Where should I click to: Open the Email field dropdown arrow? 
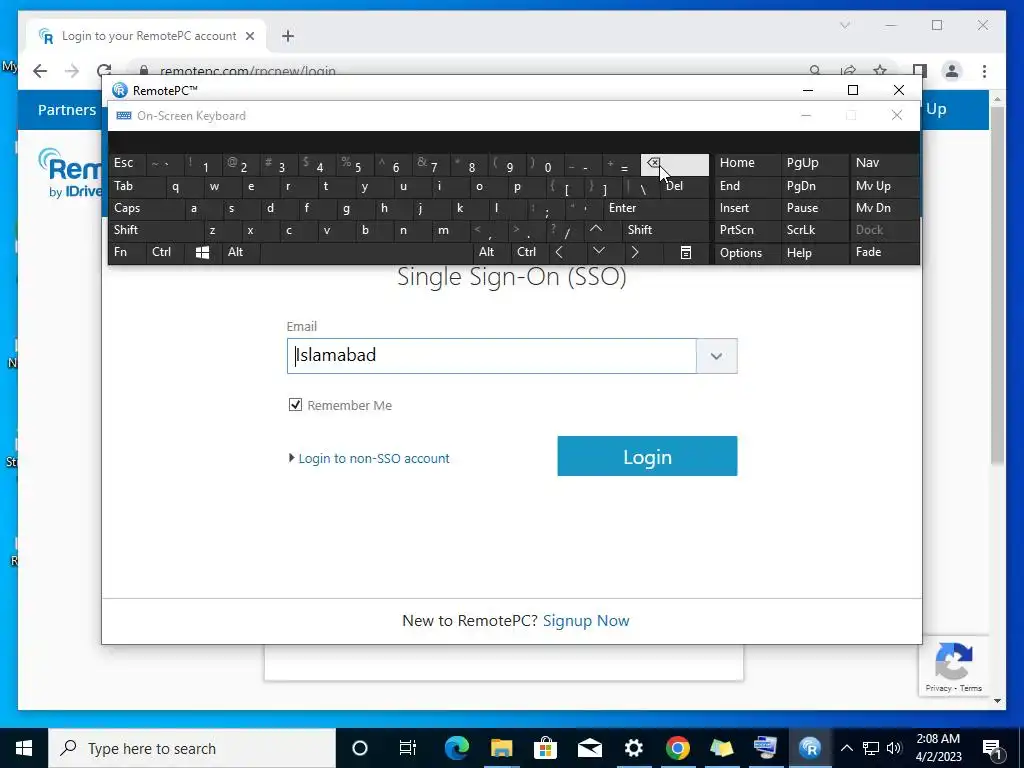pos(716,356)
